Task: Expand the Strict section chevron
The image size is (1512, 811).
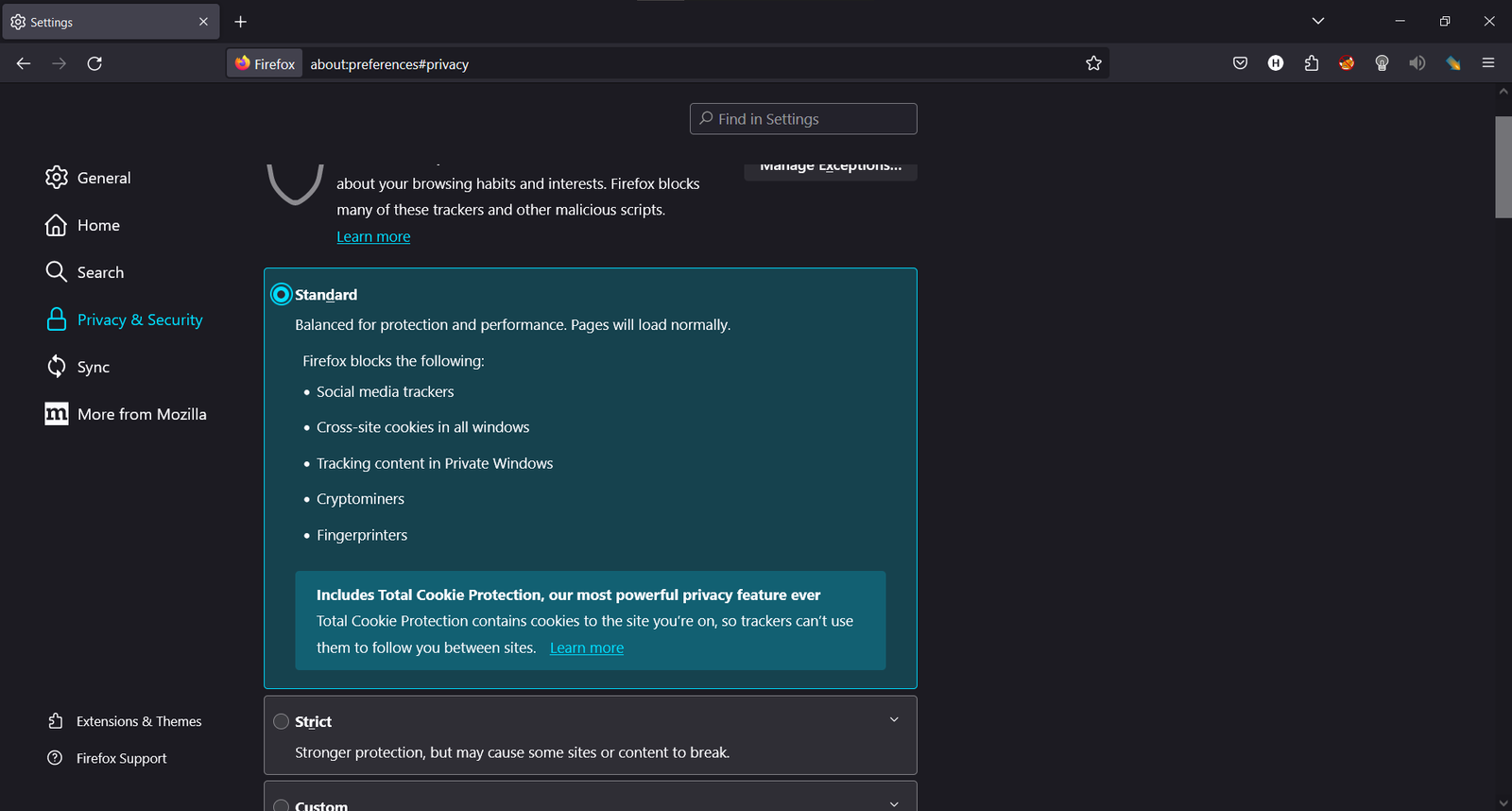Action: click(894, 719)
